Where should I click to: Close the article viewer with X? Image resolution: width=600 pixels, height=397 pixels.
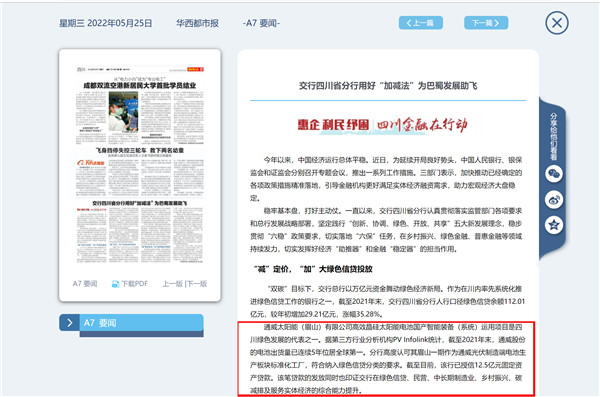point(557,23)
